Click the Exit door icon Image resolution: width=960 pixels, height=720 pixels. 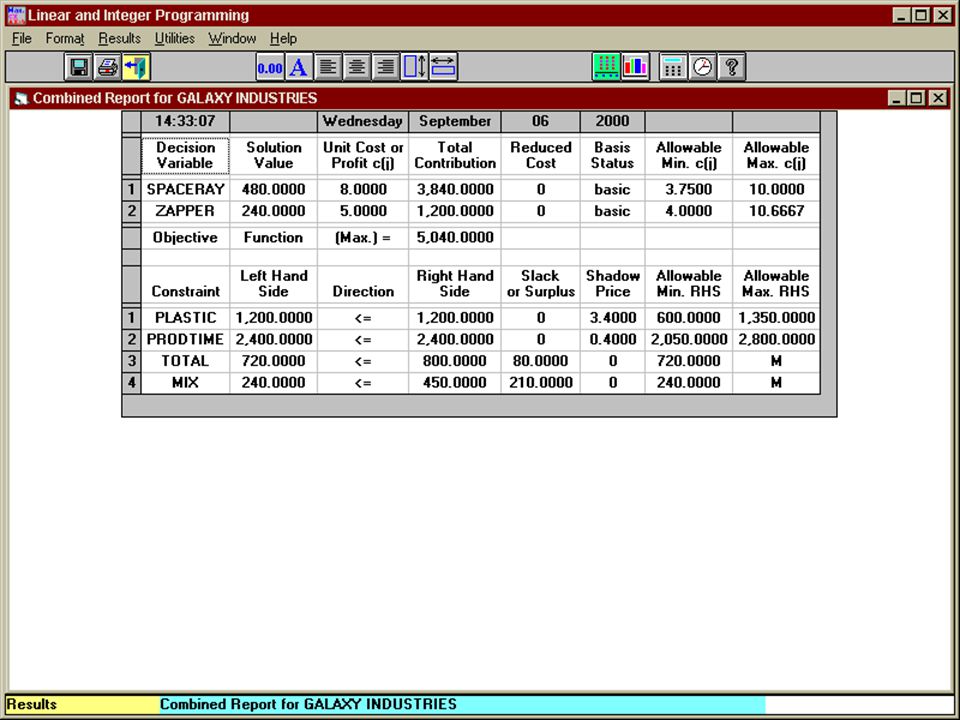point(136,67)
